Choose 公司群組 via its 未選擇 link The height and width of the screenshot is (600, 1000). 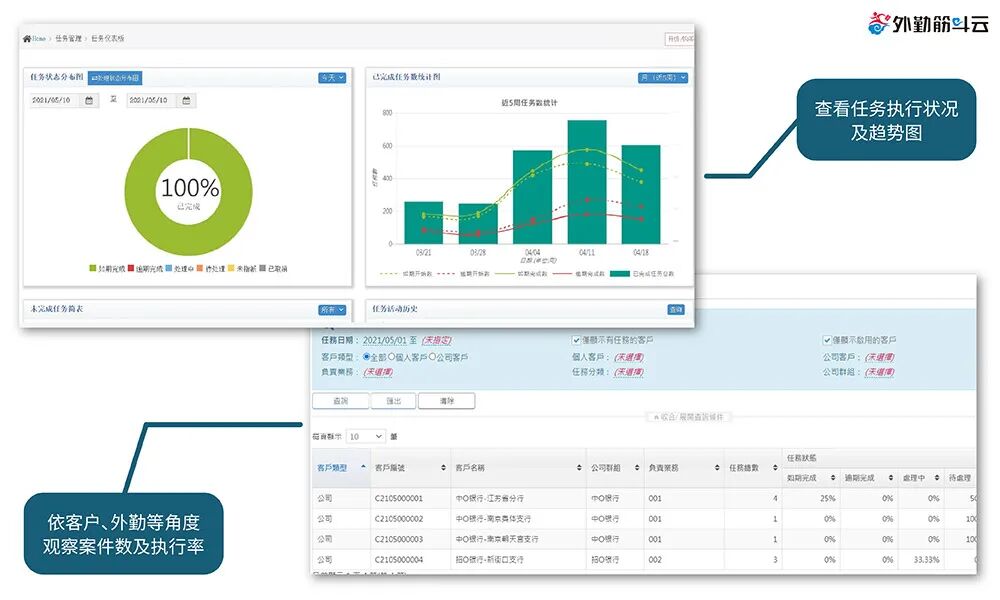pyautogui.click(x=879, y=372)
